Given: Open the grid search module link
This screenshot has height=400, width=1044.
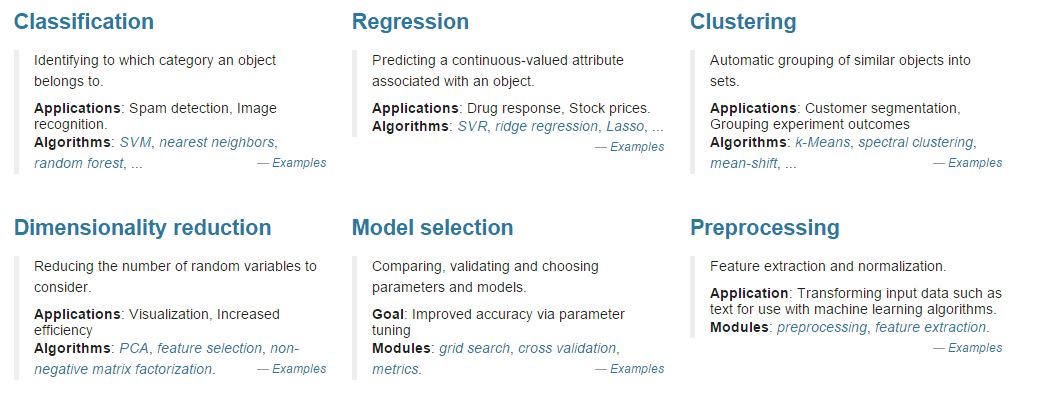Looking at the screenshot, I should (x=474, y=348).
